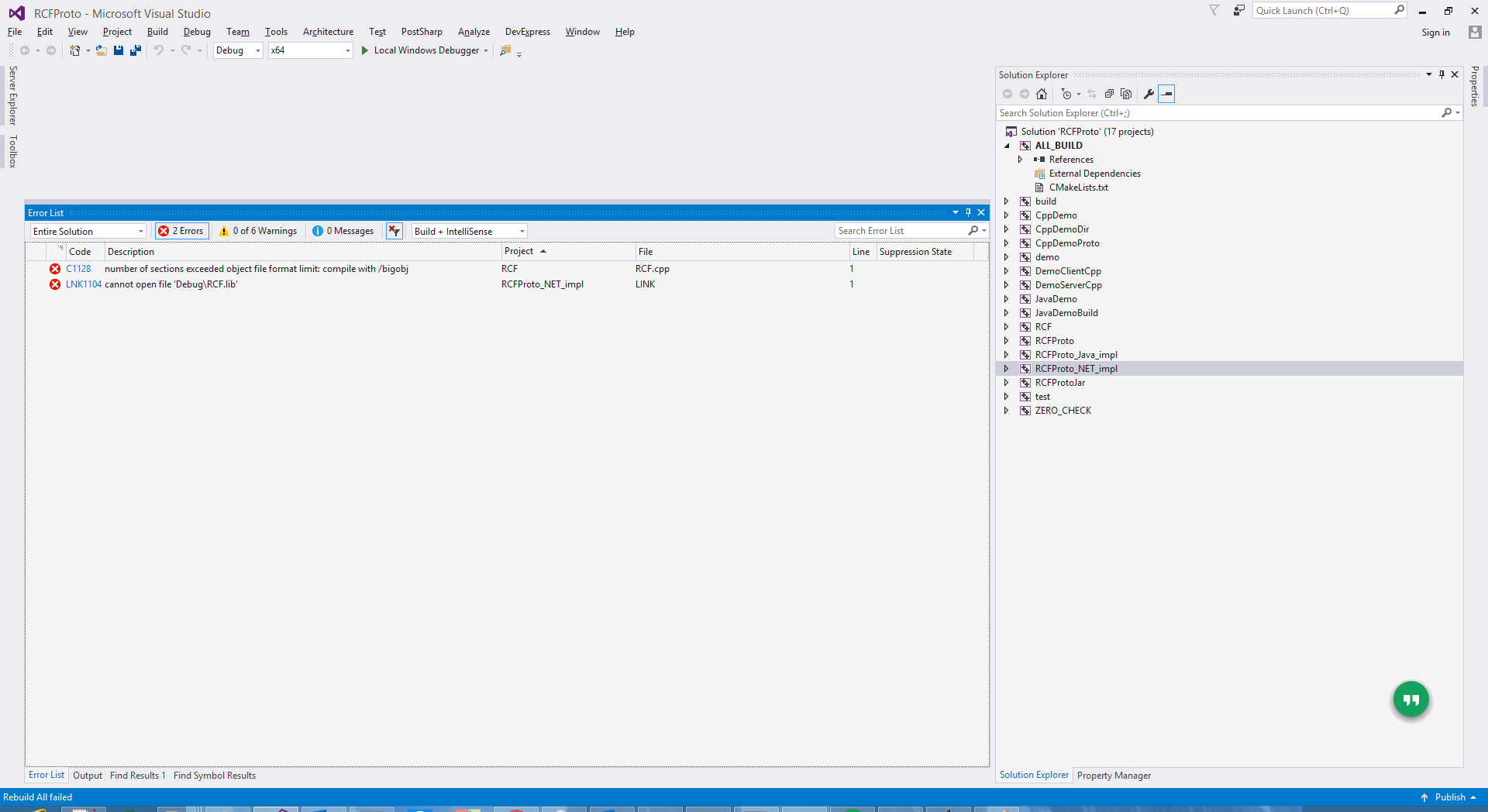Viewport: 1488px width, 812px height.
Task: Switch to the Property Manager tab
Action: coord(1114,776)
